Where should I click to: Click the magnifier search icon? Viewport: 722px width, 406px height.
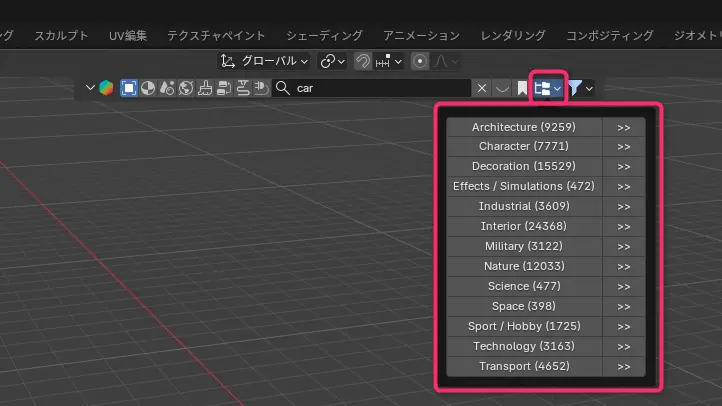click(x=283, y=88)
